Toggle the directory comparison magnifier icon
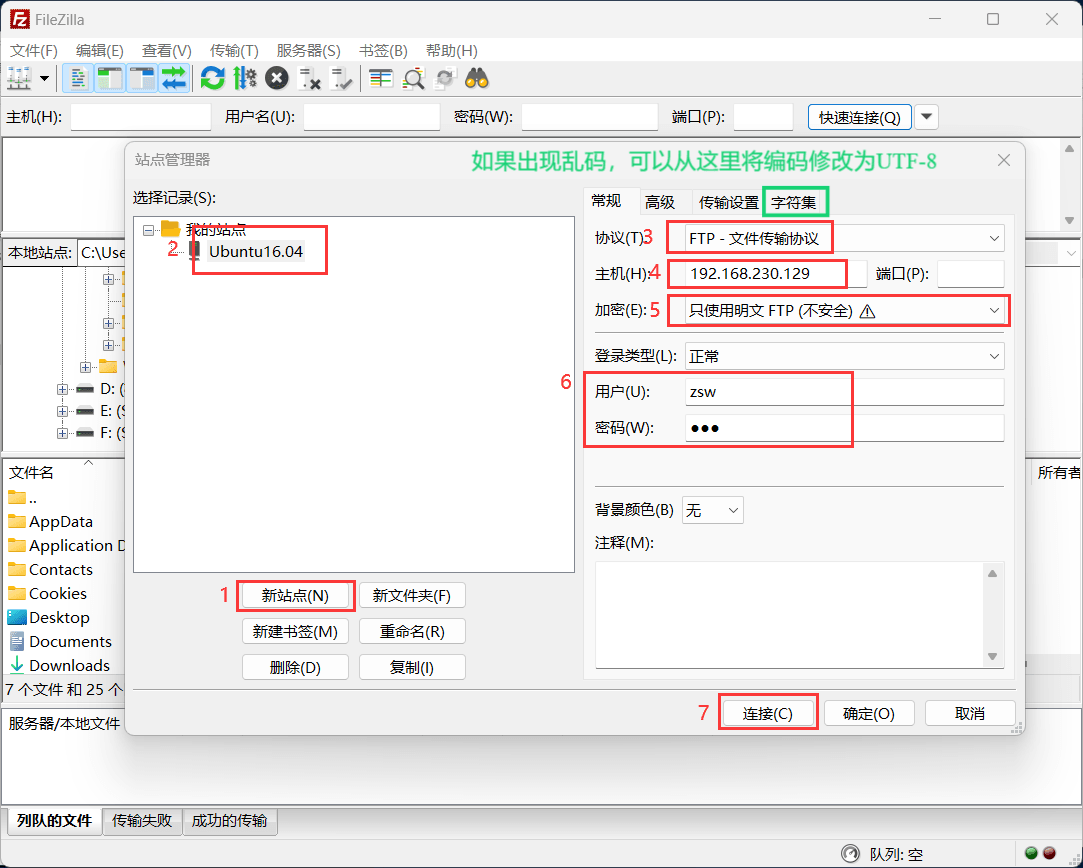The image size is (1083, 868). pyautogui.click(x=413, y=78)
